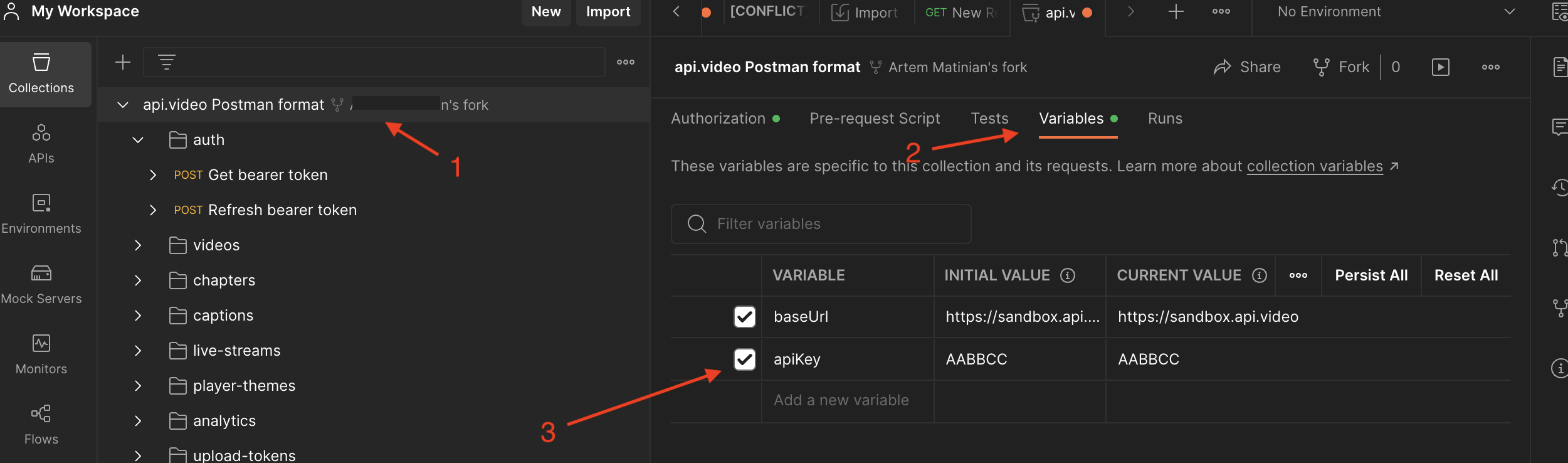Open the Collections sidebar section
Image resolution: width=1568 pixels, height=463 pixels.
pyautogui.click(x=41, y=74)
